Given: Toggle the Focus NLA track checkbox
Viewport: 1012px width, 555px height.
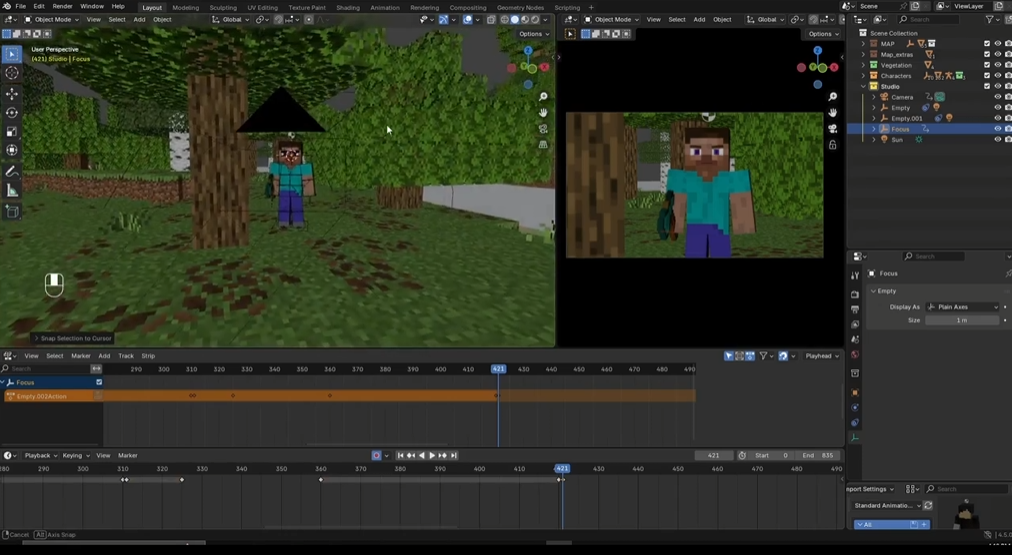Looking at the screenshot, I should [x=99, y=382].
